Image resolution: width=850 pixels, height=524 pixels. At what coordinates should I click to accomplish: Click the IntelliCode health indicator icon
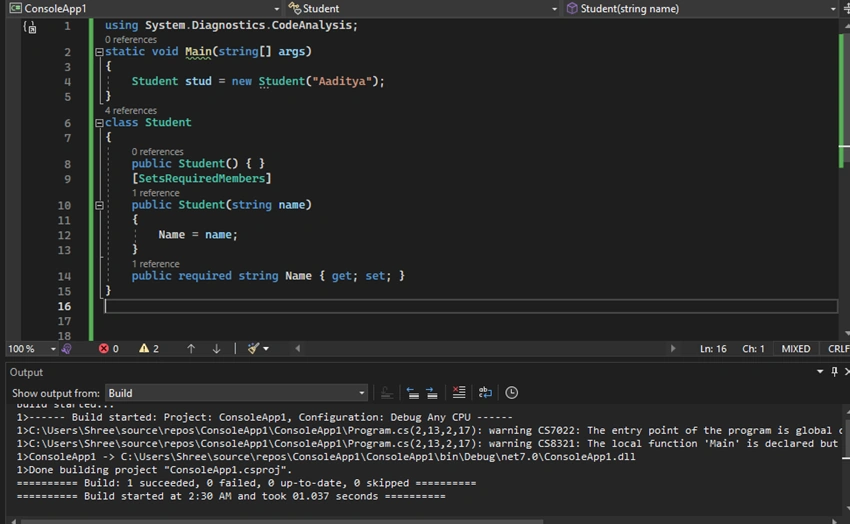tap(67, 348)
